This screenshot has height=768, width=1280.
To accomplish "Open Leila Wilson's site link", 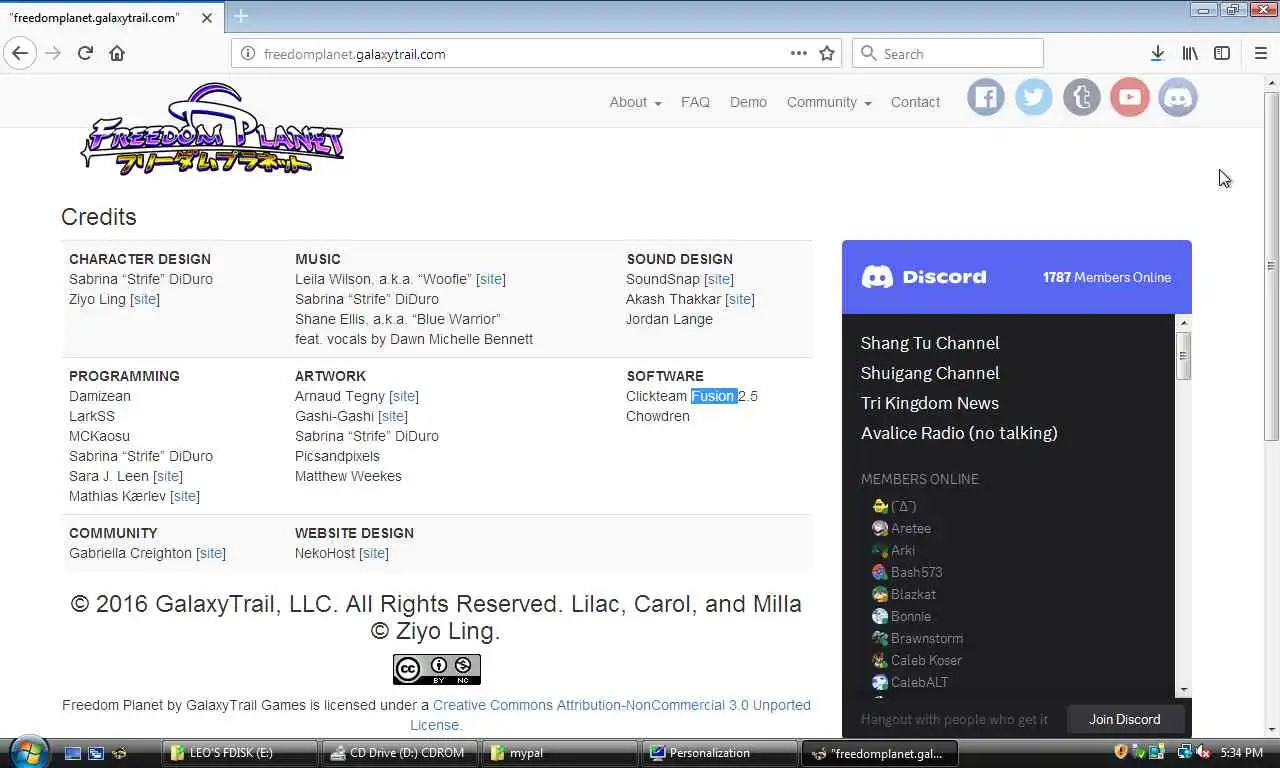I will coord(491,279).
